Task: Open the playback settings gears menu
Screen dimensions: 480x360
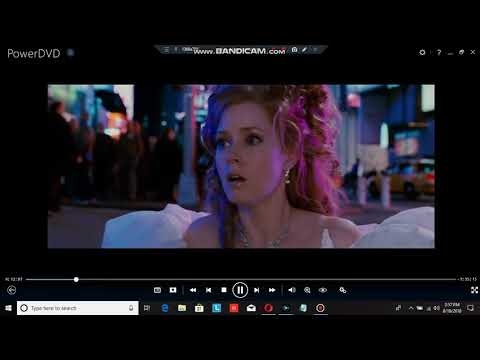Action: point(343,290)
